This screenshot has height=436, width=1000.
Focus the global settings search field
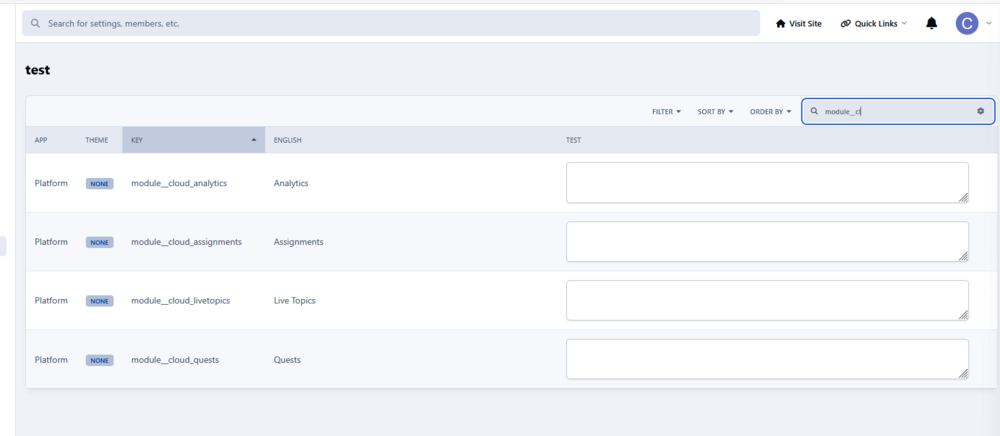point(391,24)
